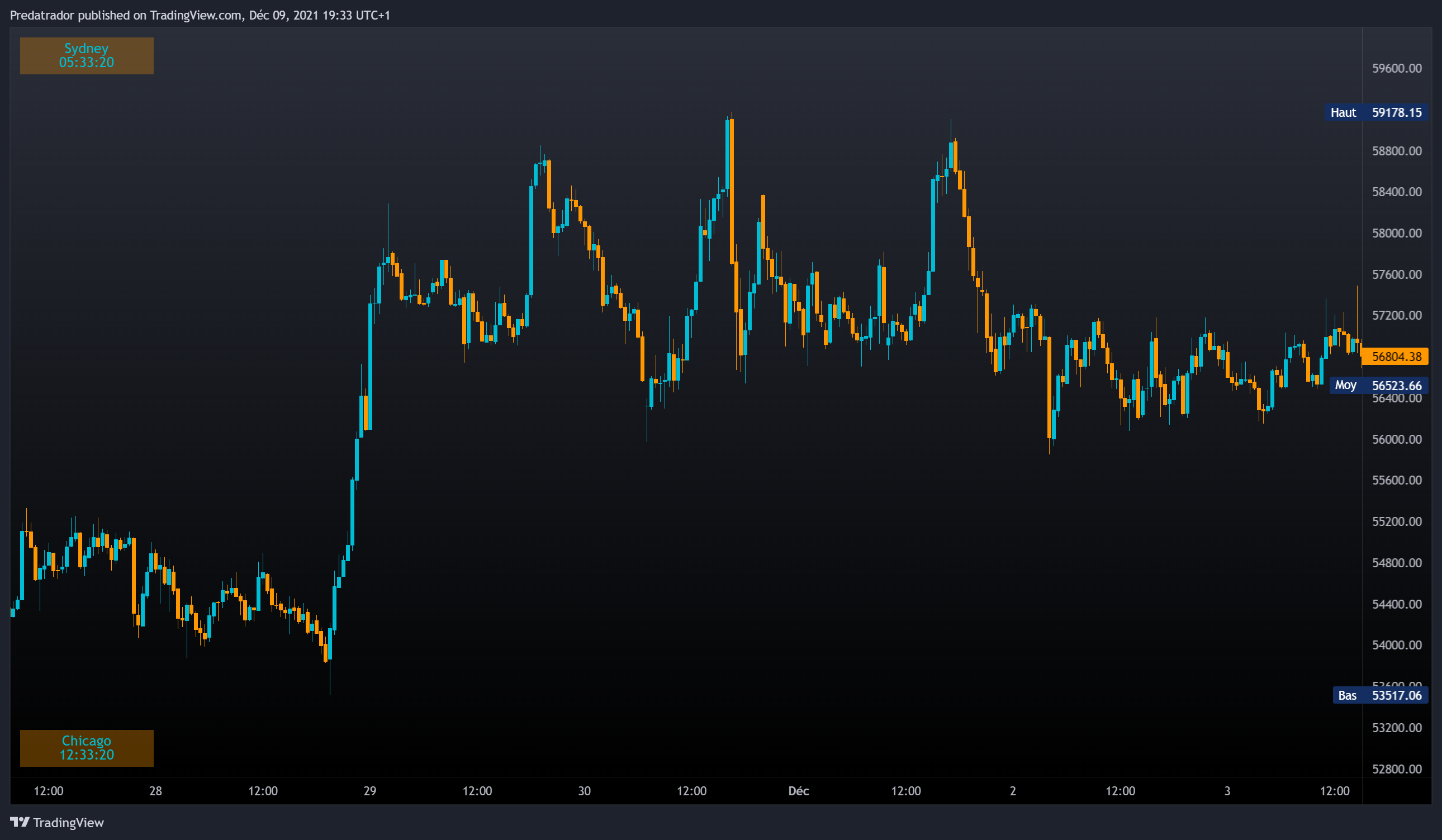Click the Déc label on time axis
Screen dimensions: 1442x840
coord(799,791)
